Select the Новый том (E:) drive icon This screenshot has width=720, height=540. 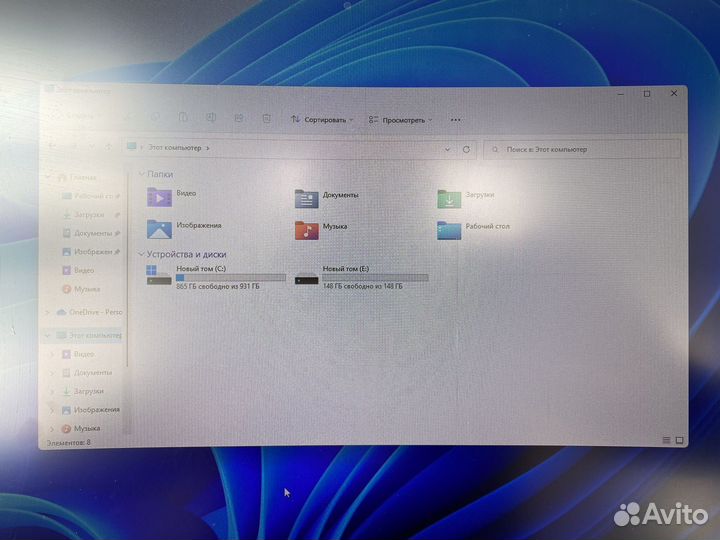[x=306, y=279]
